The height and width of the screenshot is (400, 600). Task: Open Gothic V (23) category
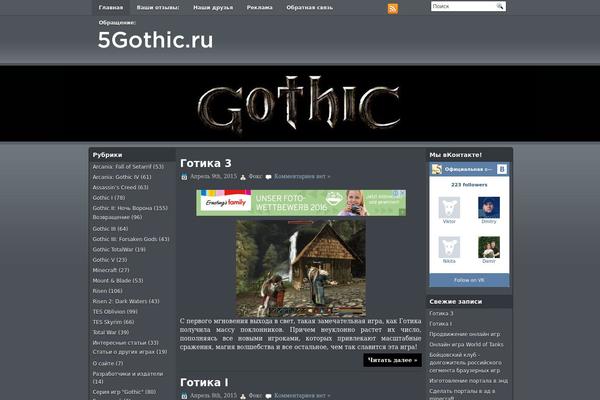tap(110, 260)
